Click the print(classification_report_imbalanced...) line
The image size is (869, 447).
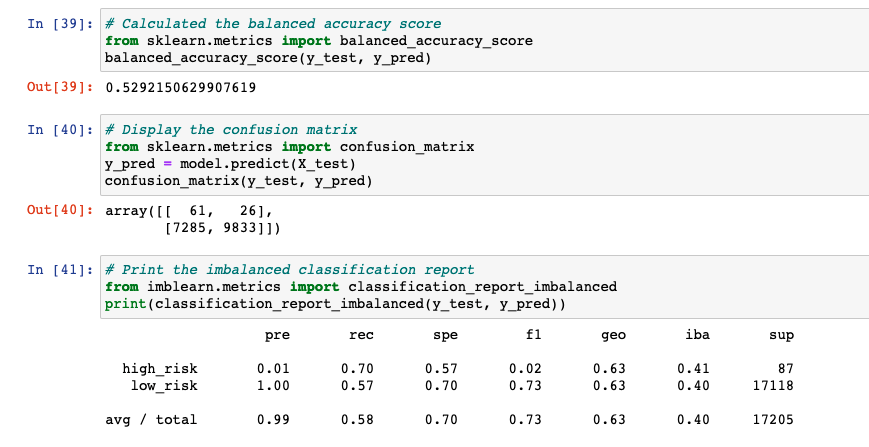(335, 304)
